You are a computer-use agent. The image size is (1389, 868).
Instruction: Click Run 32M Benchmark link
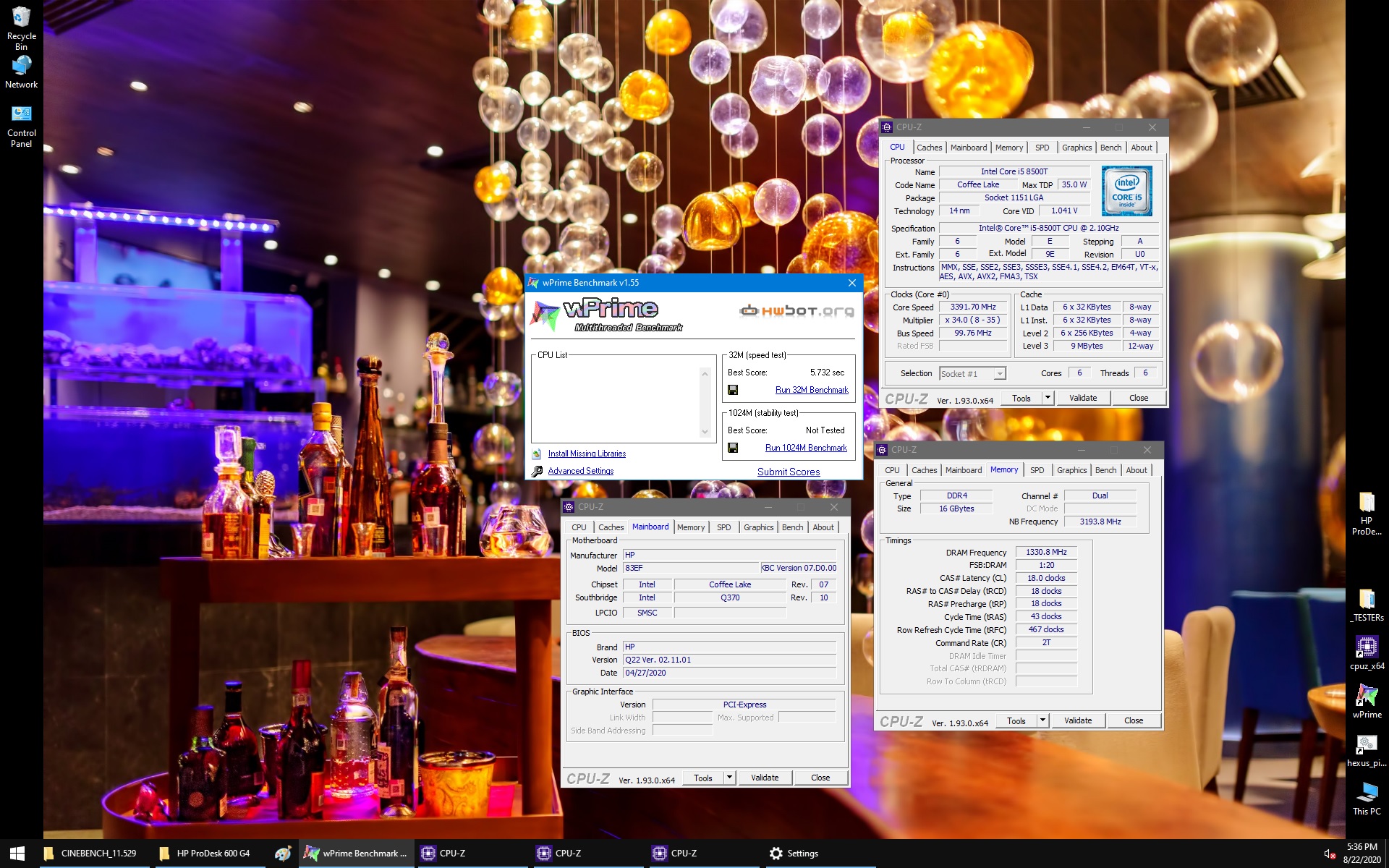(x=812, y=390)
